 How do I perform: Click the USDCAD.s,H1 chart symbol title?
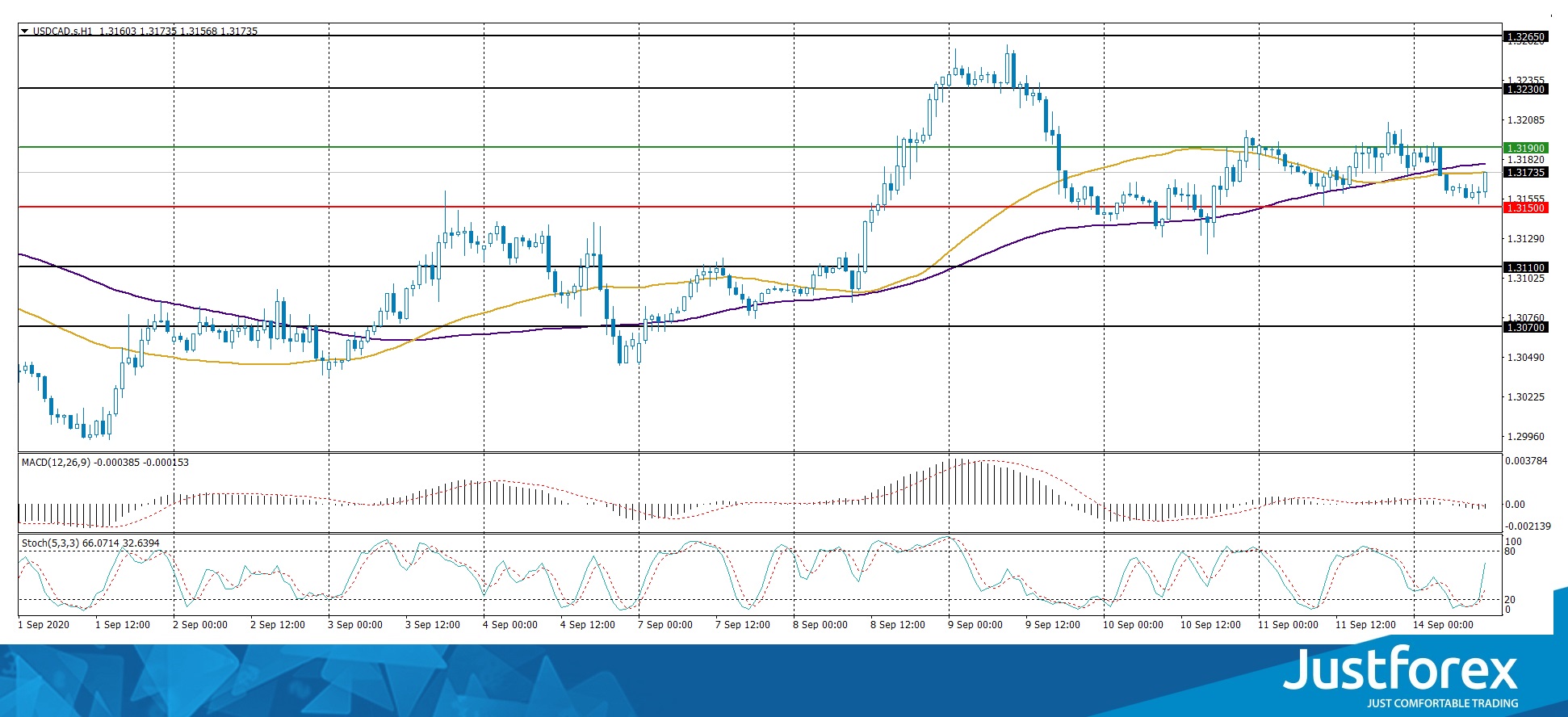(x=63, y=31)
